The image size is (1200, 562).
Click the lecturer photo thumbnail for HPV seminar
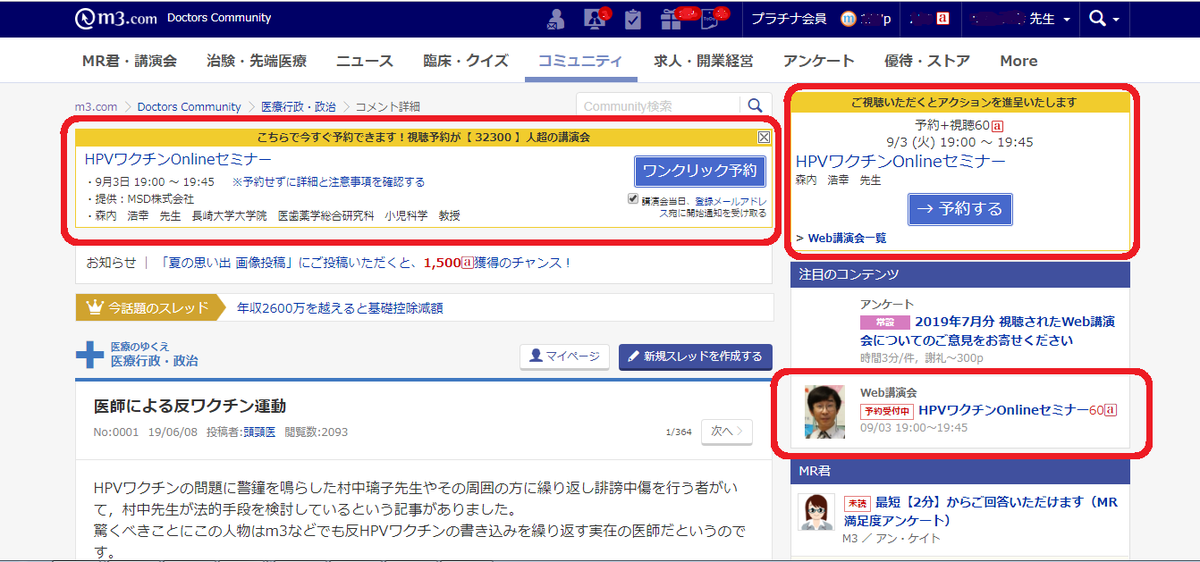click(825, 412)
